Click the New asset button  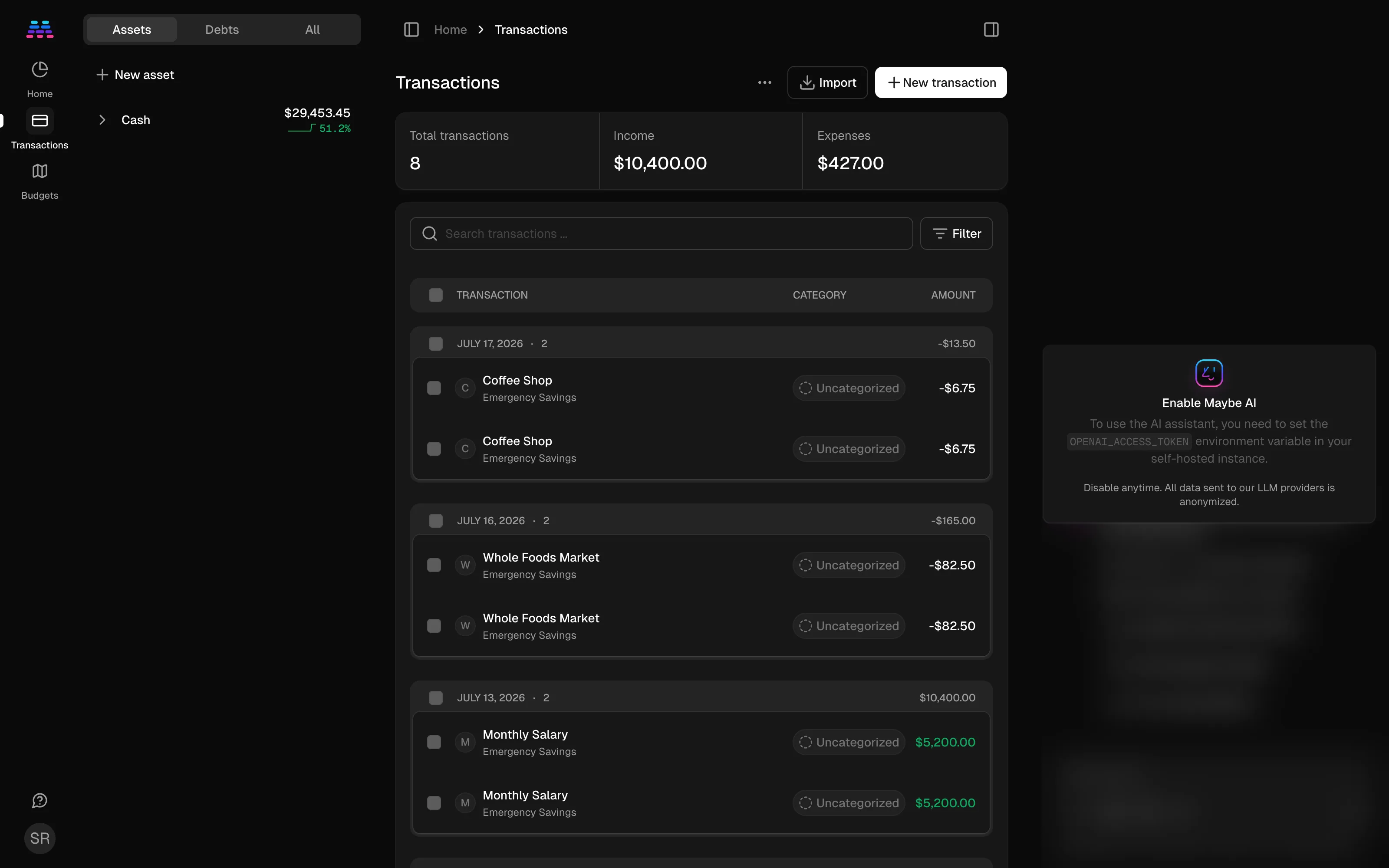tap(135, 75)
